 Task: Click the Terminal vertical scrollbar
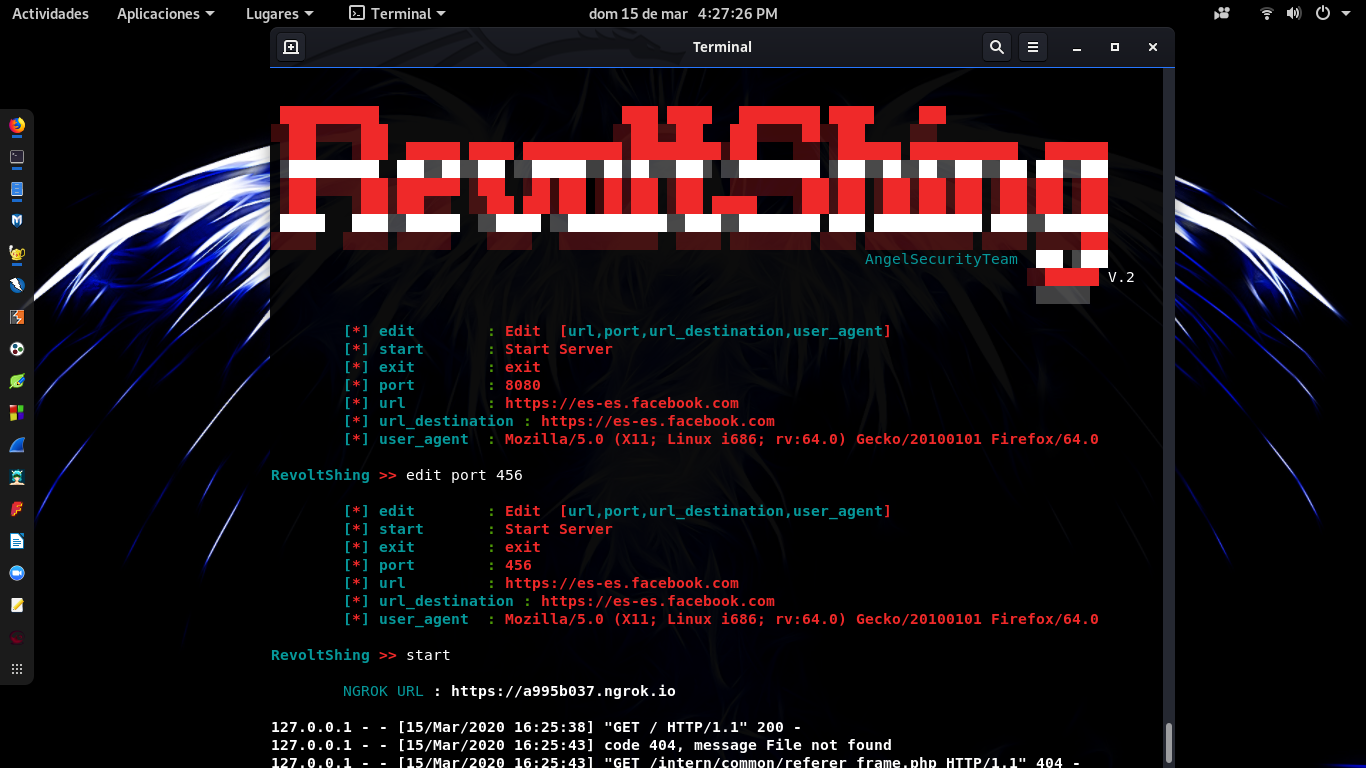point(1168,744)
